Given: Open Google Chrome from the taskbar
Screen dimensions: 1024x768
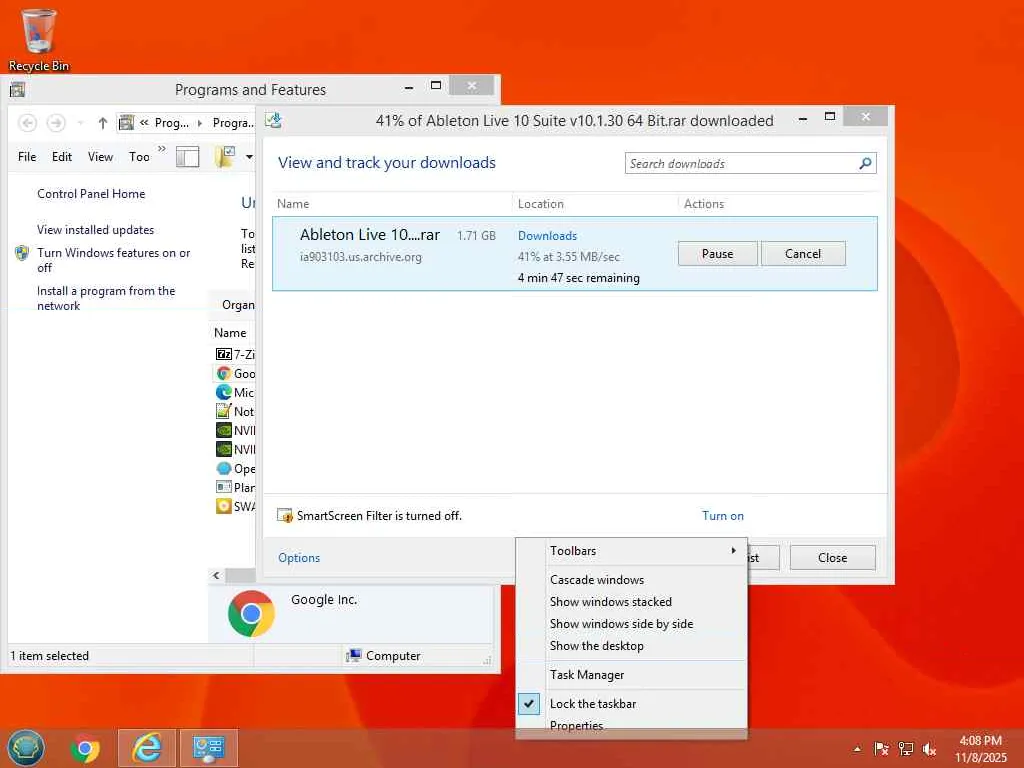Looking at the screenshot, I should [86, 748].
